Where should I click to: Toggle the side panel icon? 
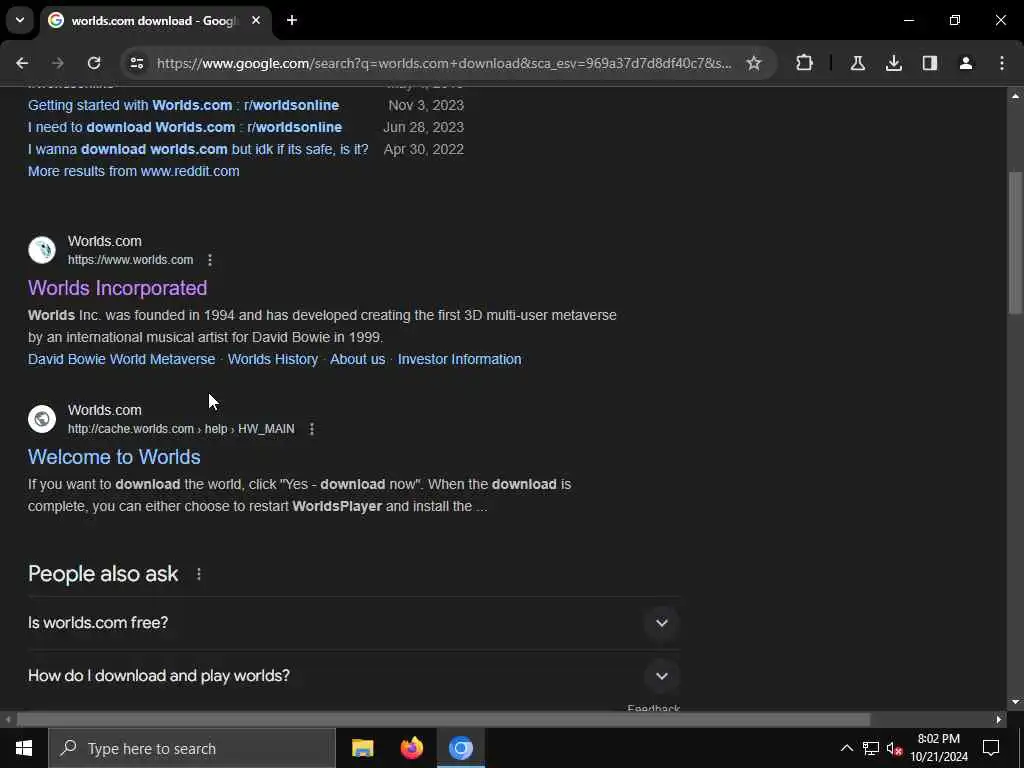tap(929, 63)
